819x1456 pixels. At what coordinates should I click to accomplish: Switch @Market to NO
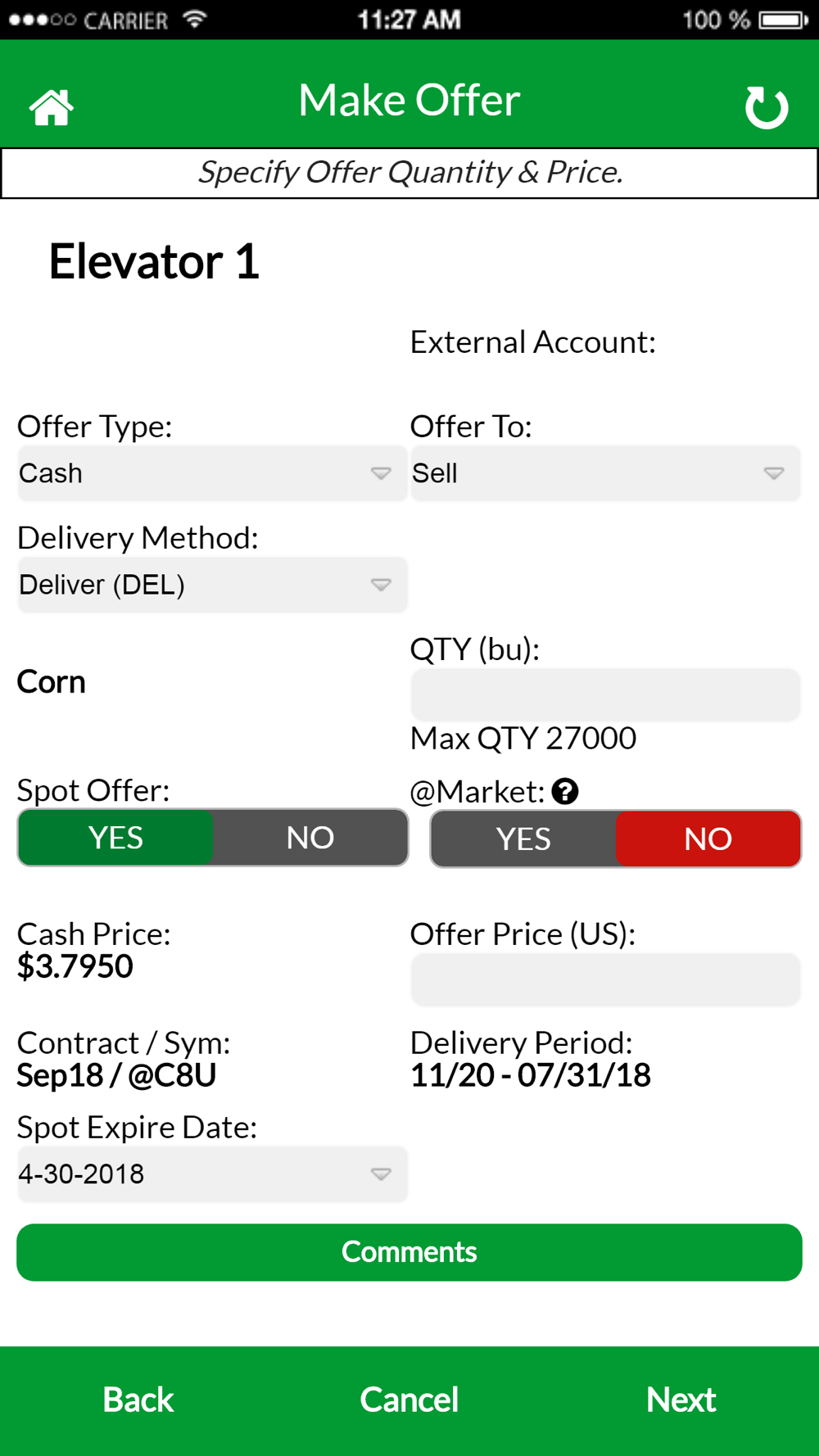(x=708, y=839)
